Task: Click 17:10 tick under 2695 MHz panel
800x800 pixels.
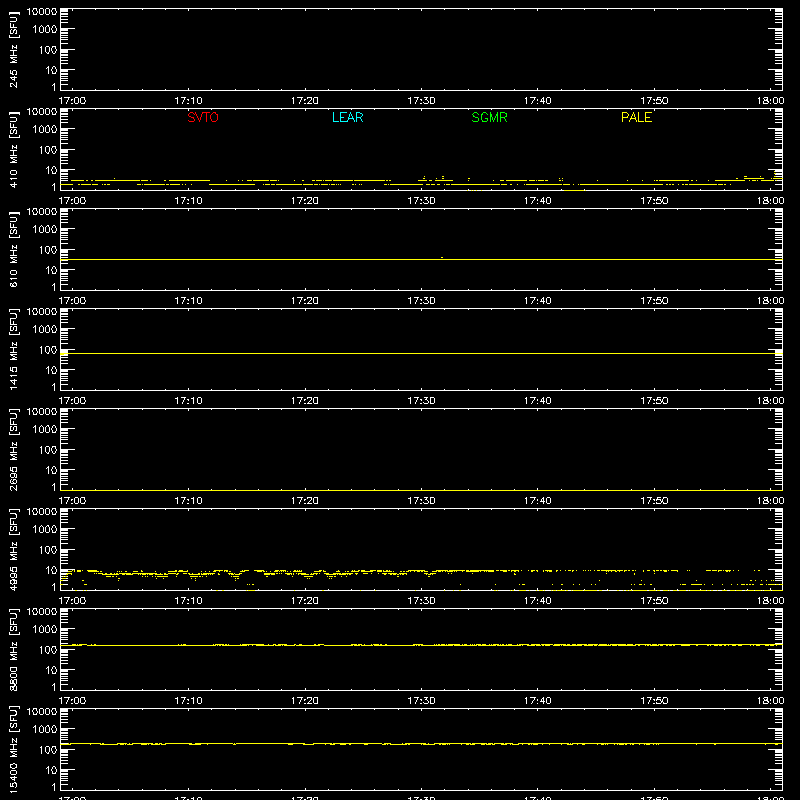Action: pos(188,501)
